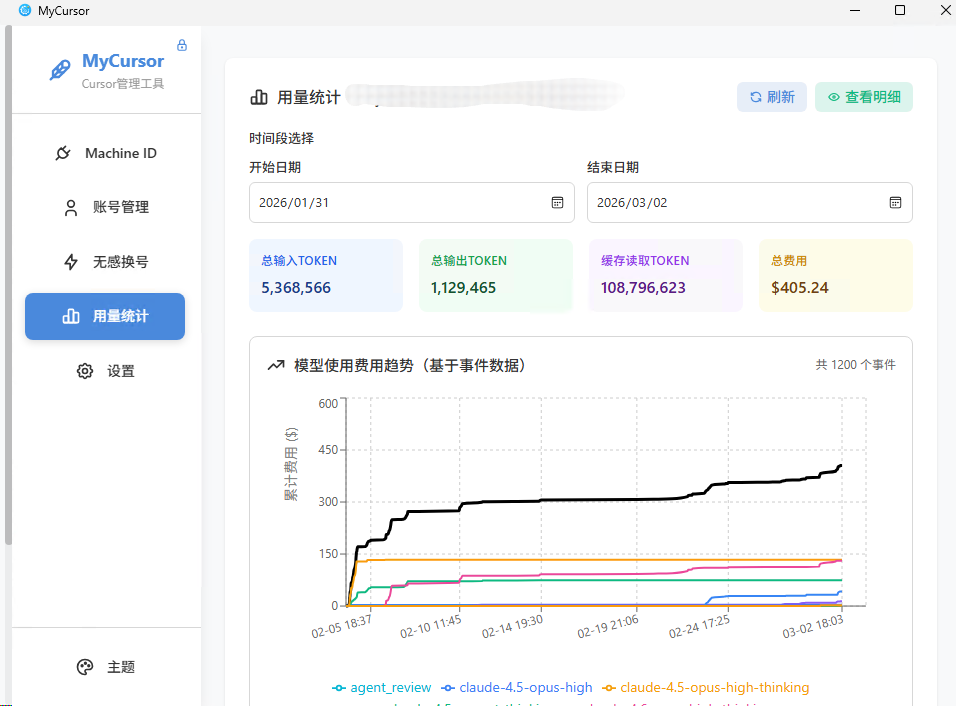Click the bar chart icon in 用量统计 heading
This screenshot has height=706, width=956.
[x=259, y=97]
